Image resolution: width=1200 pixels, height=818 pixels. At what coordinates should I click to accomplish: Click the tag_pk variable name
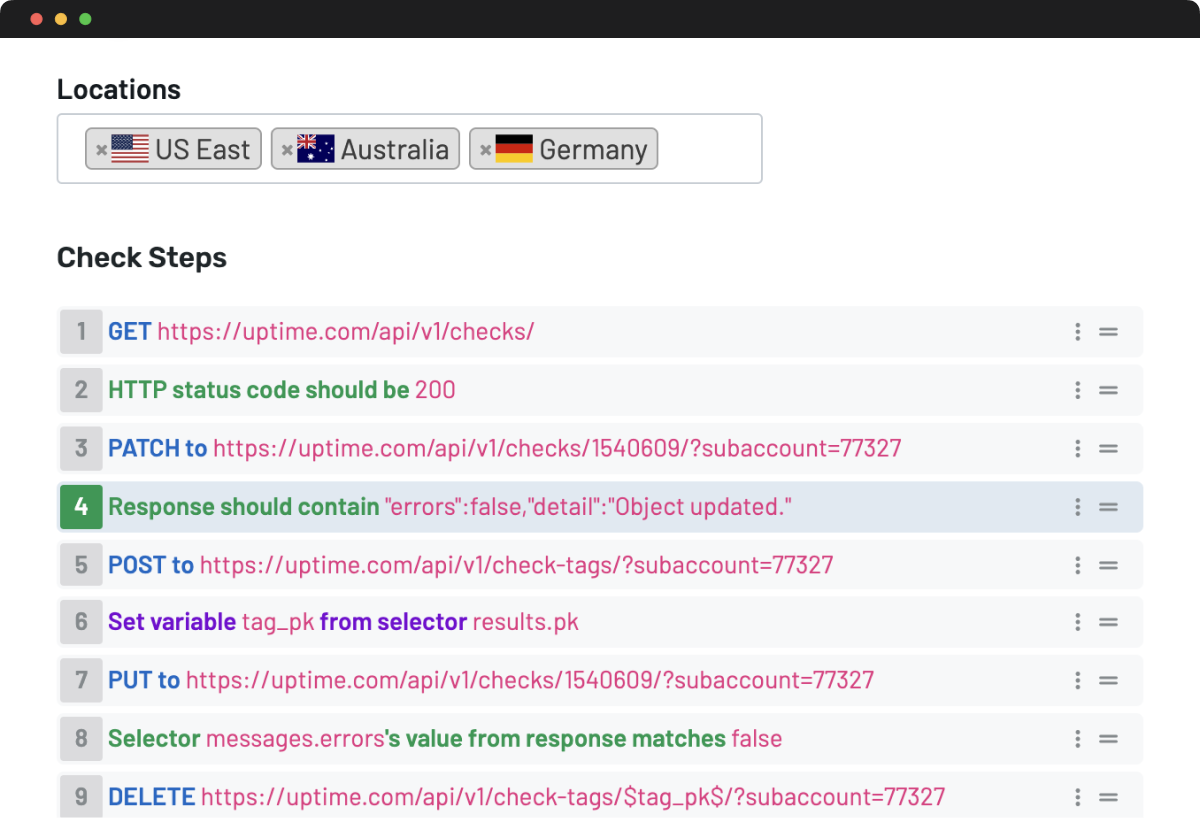click(278, 623)
